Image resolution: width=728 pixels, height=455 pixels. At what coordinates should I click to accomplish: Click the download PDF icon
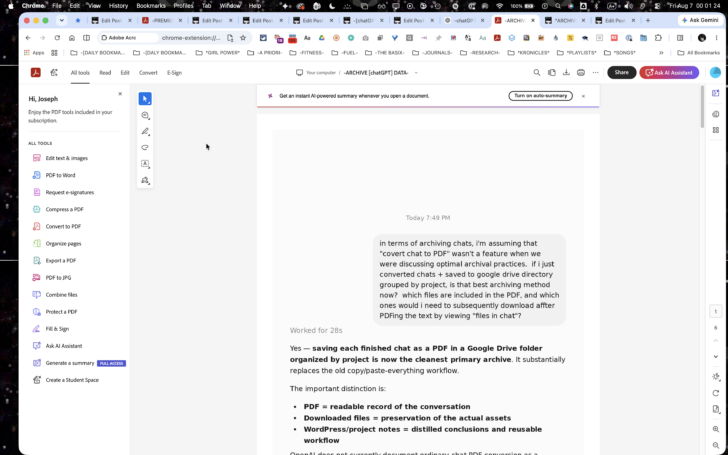point(566,72)
